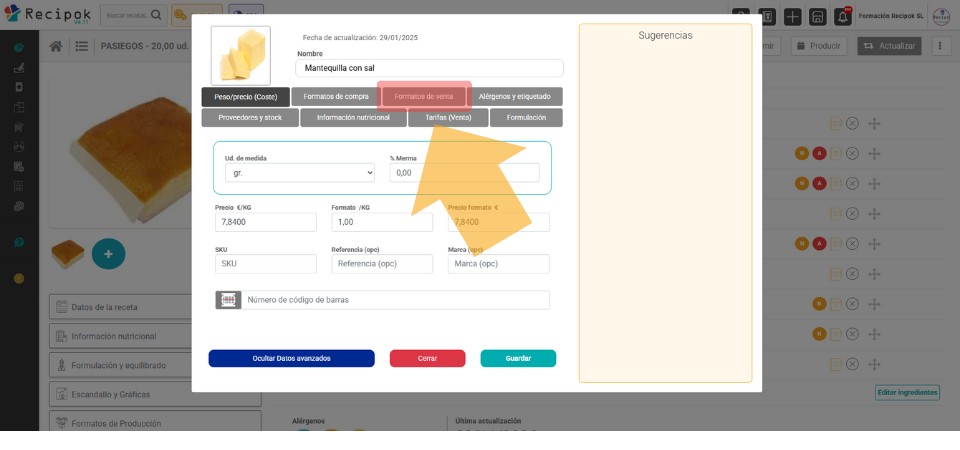Screen dimensions: 960x450
Task: Open the user avatar menu
Action: click(941, 16)
